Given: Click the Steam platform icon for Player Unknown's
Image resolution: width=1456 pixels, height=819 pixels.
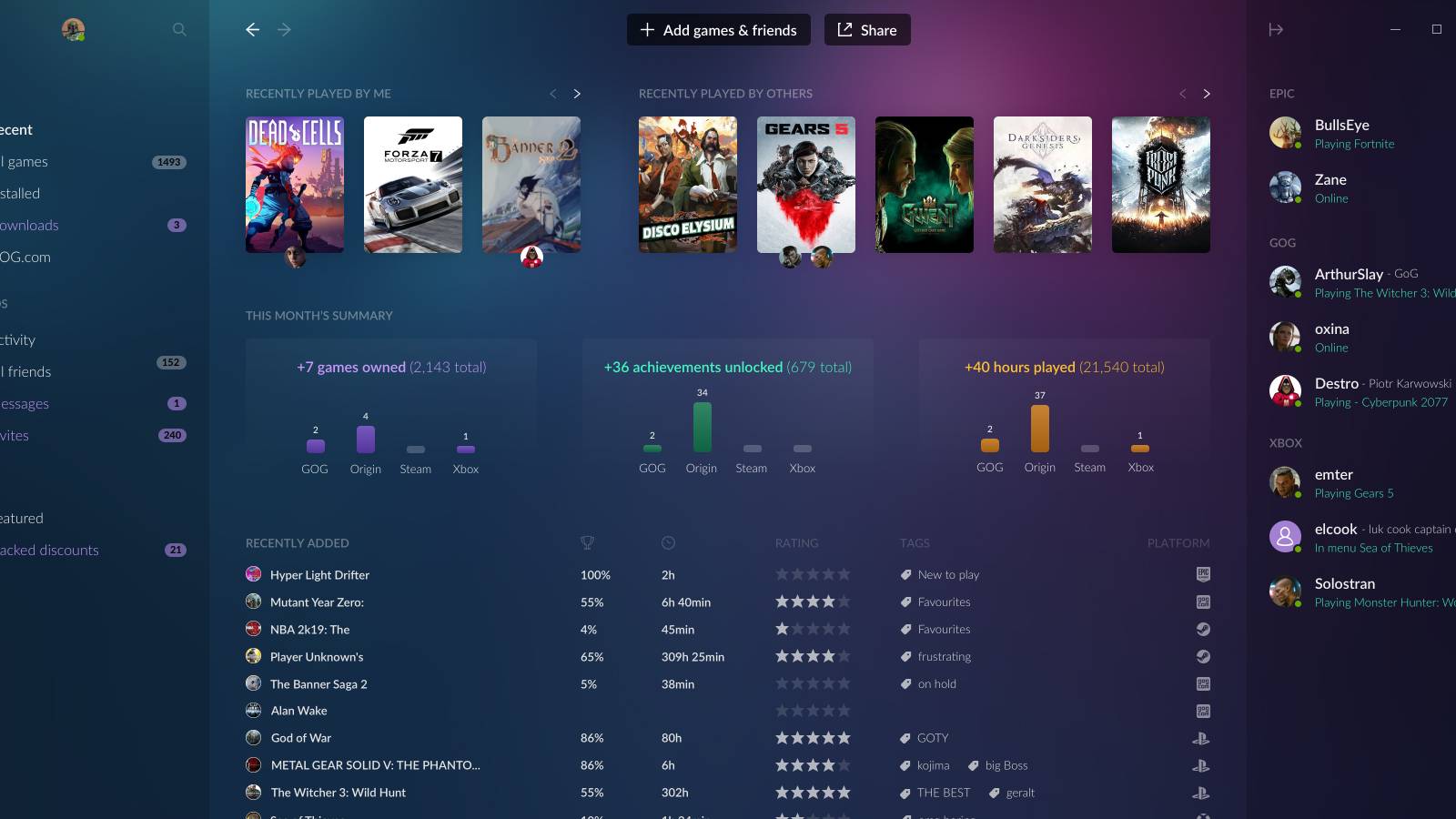Looking at the screenshot, I should click(x=1203, y=656).
